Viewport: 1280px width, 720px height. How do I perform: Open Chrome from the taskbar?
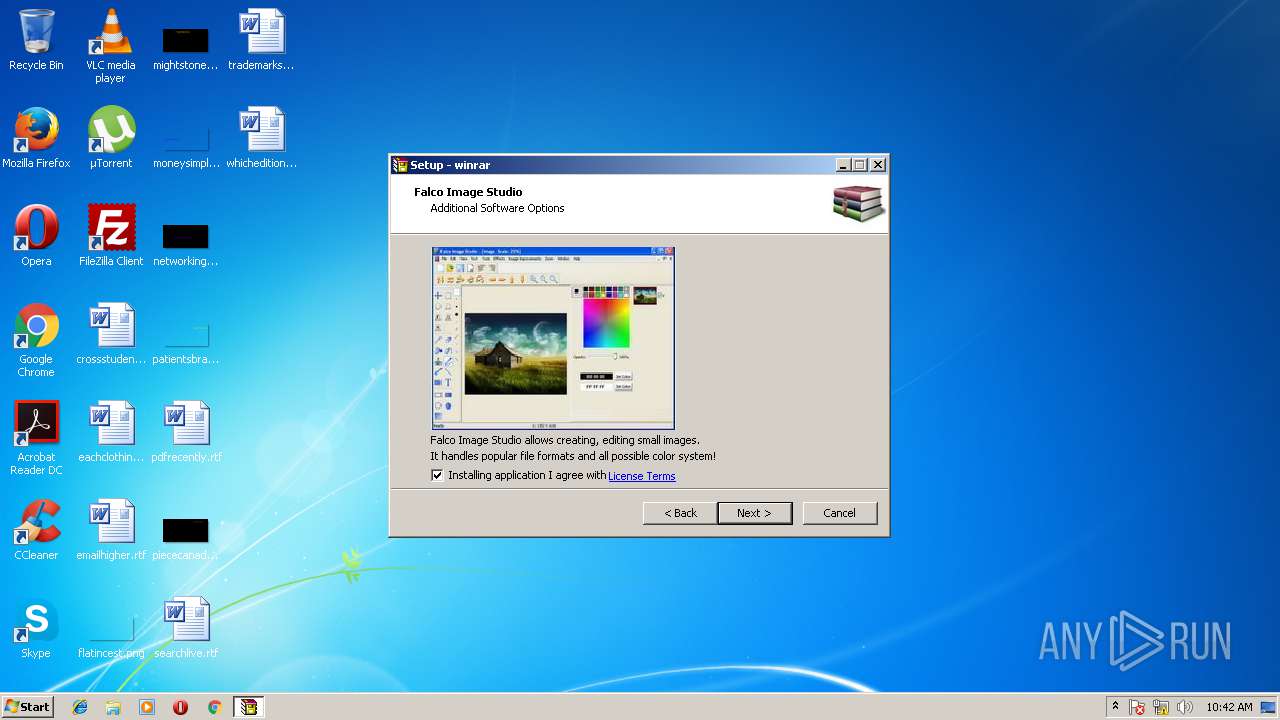click(214, 707)
